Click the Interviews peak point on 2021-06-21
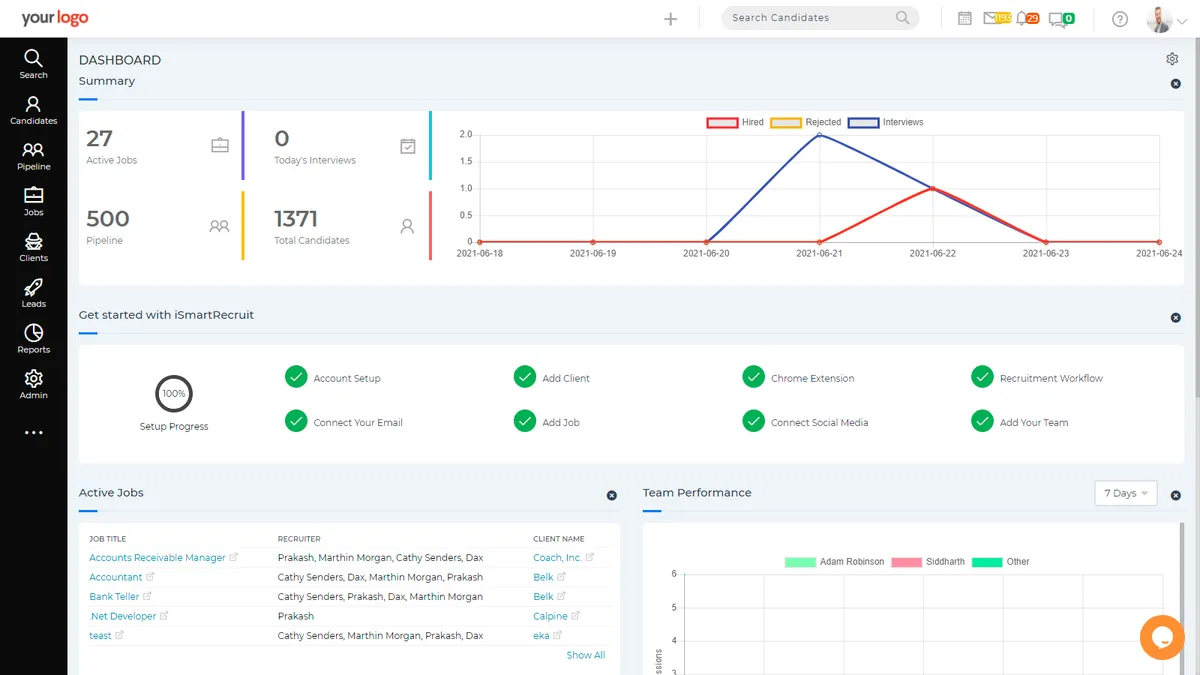 (820, 134)
